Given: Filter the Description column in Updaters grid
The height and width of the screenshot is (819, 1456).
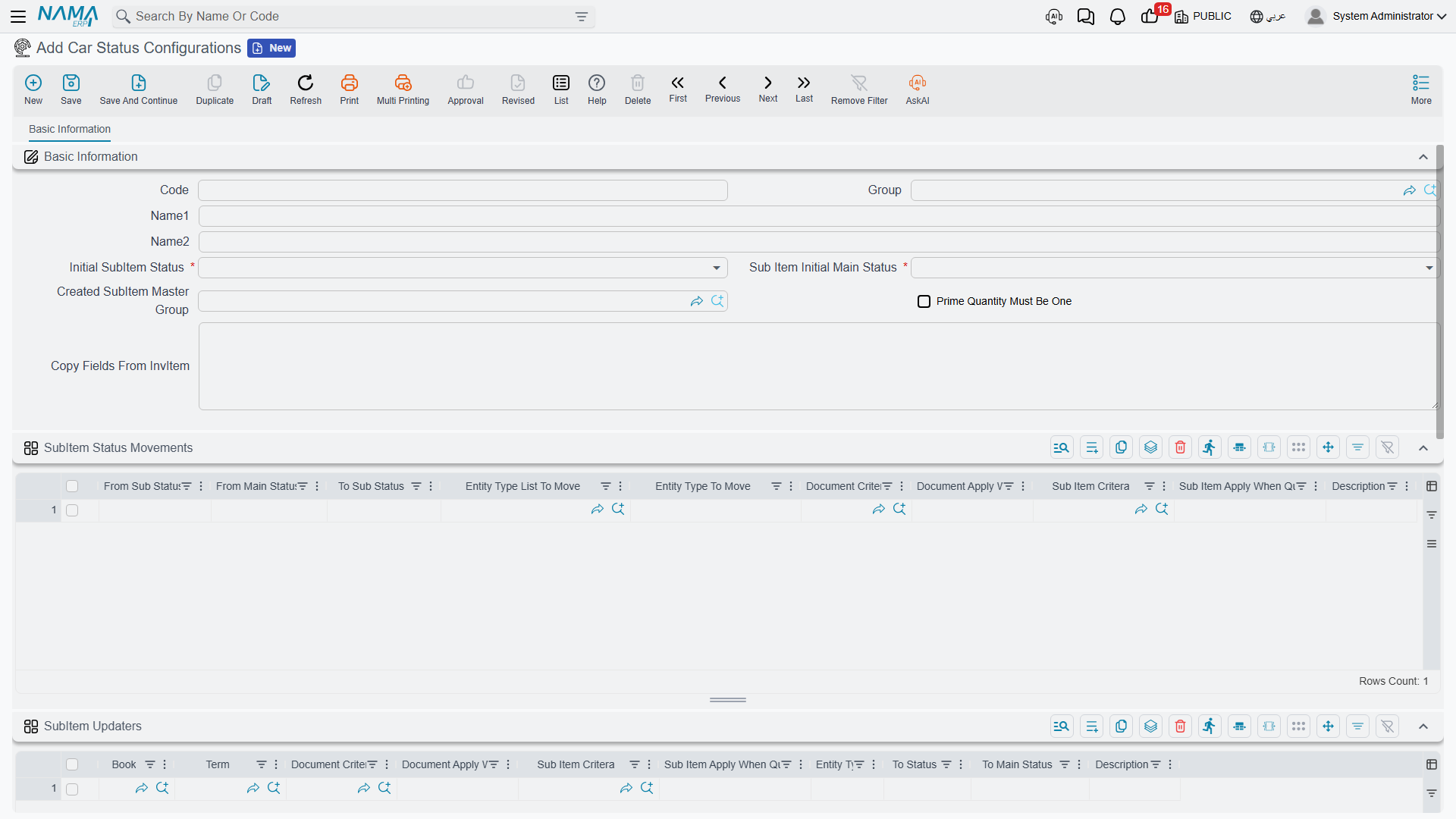Looking at the screenshot, I should [1156, 764].
